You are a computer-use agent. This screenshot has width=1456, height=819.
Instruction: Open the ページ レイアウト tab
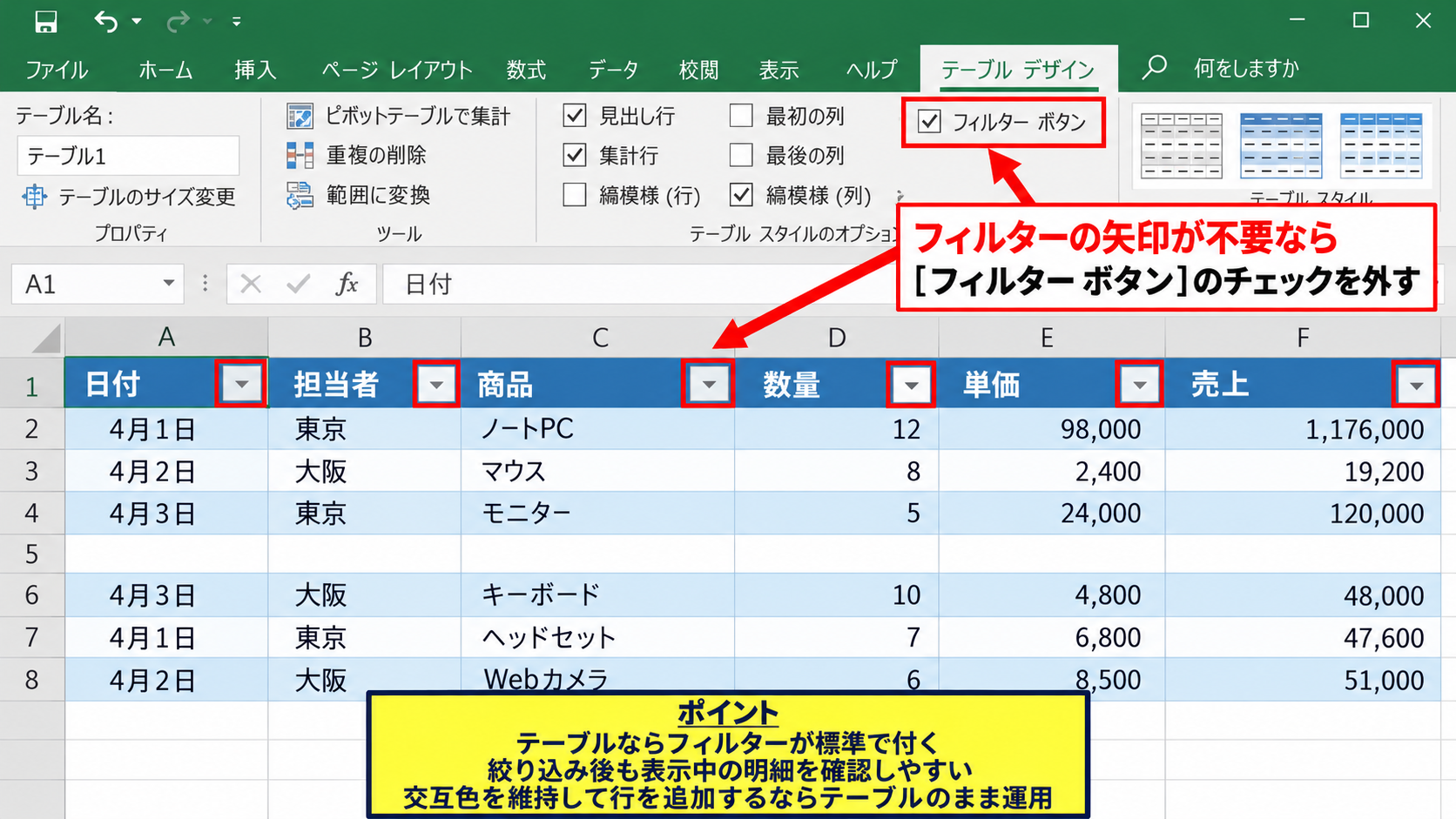(397, 70)
